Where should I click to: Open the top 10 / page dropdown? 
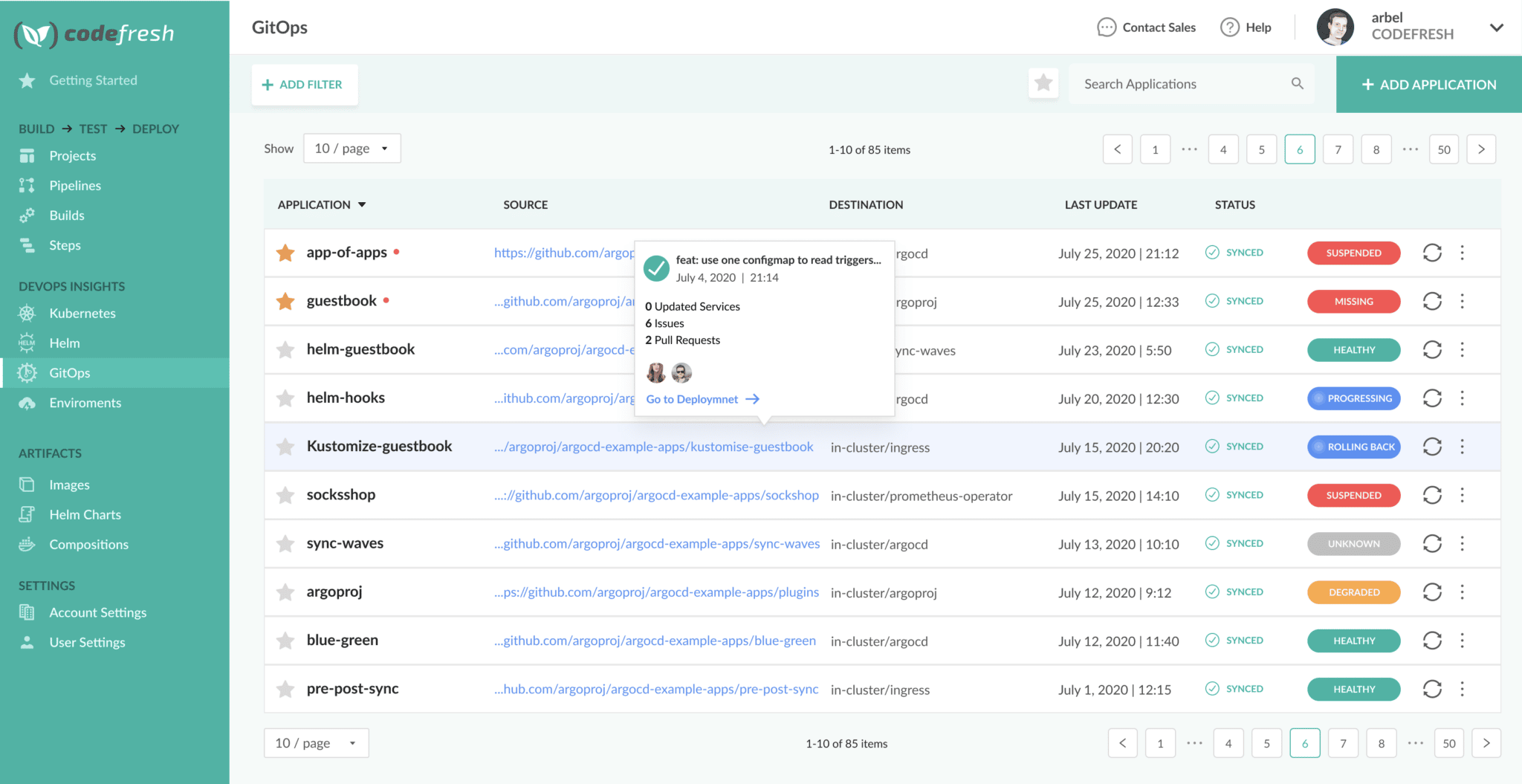[352, 149]
